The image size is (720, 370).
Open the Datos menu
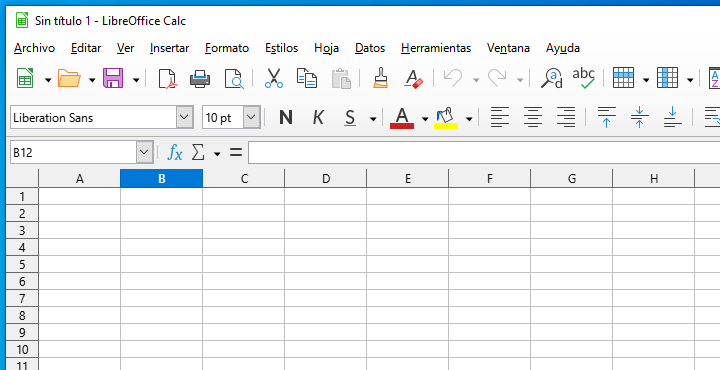(370, 48)
